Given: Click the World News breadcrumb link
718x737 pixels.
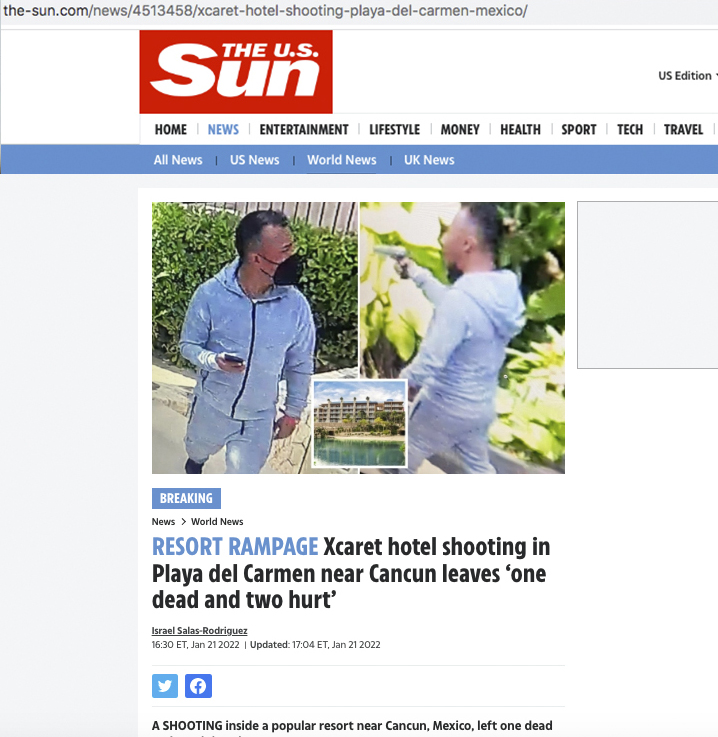Looking at the screenshot, I should (x=217, y=522).
